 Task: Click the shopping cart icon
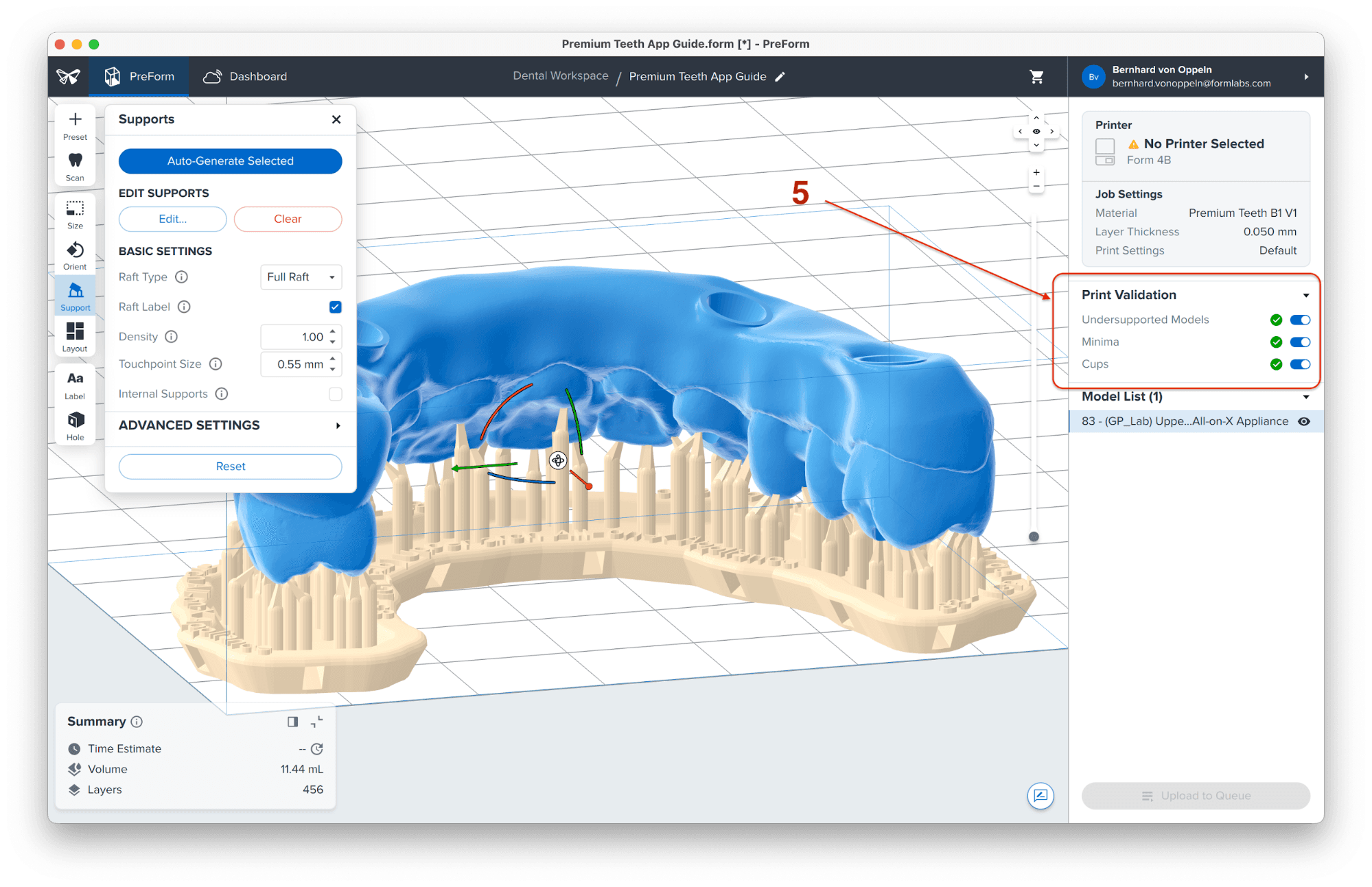(1036, 77)
